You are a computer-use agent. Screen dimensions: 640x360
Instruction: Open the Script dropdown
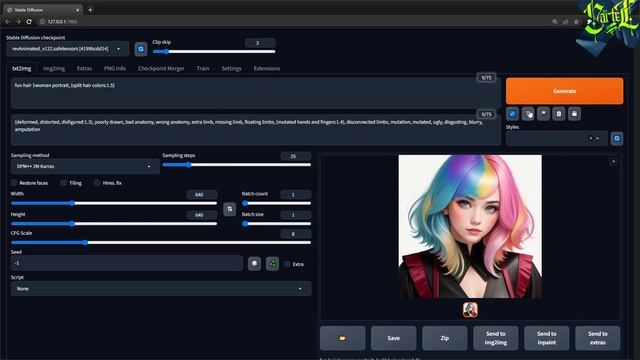pos(161,289)
